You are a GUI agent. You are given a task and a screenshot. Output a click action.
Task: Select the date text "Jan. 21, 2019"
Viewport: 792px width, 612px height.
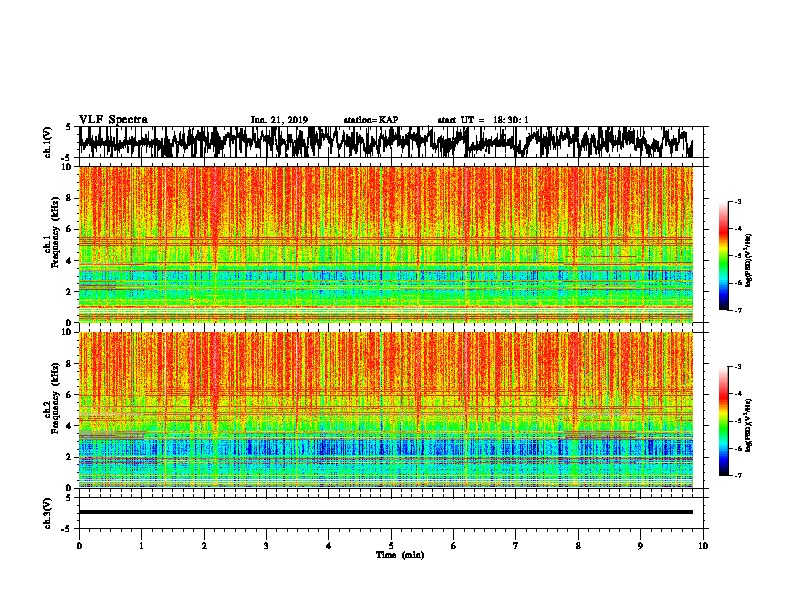[x=279, y=120]
